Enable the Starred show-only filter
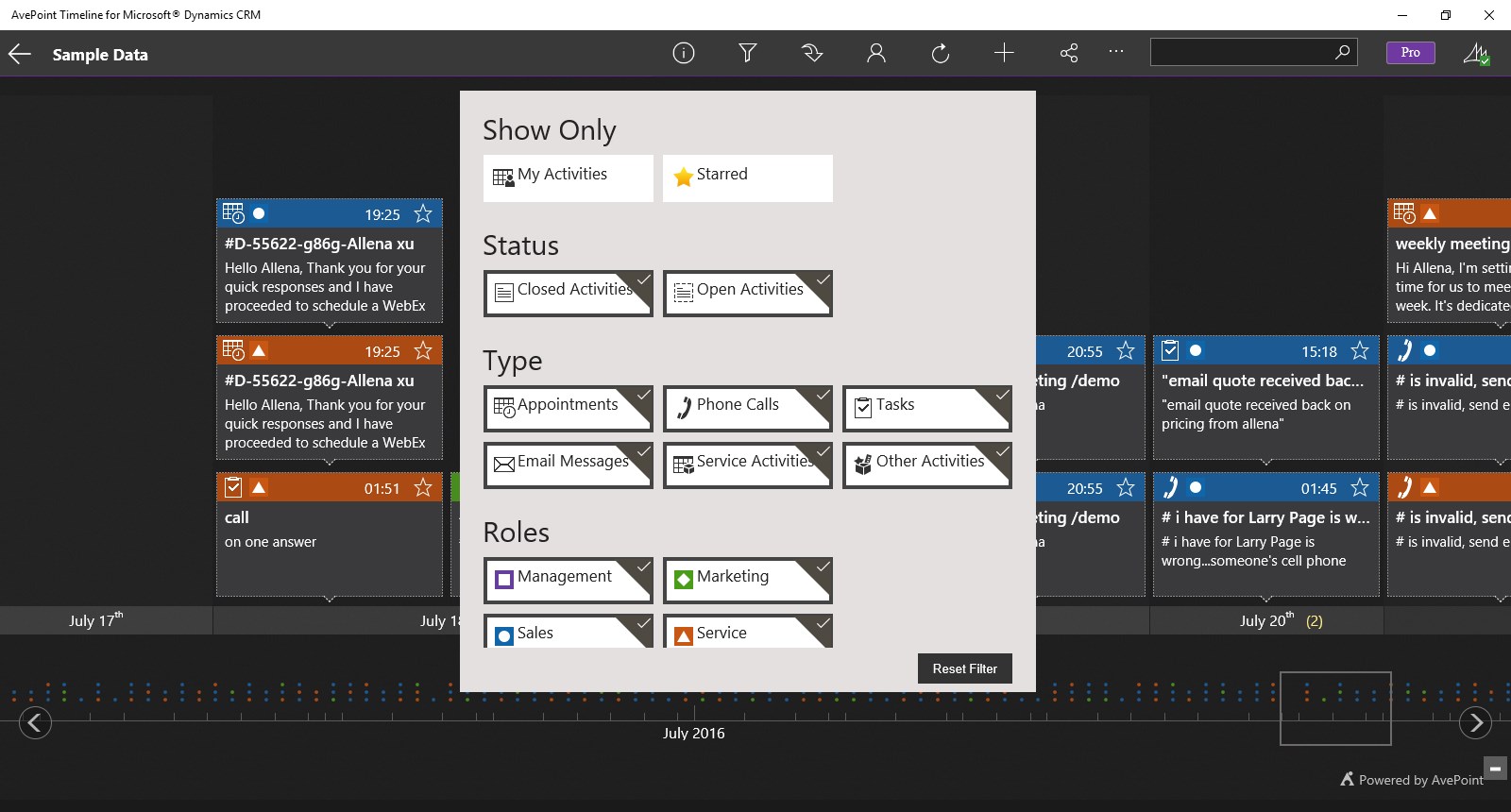This screenshot has width=1511, height=812. 748,178
